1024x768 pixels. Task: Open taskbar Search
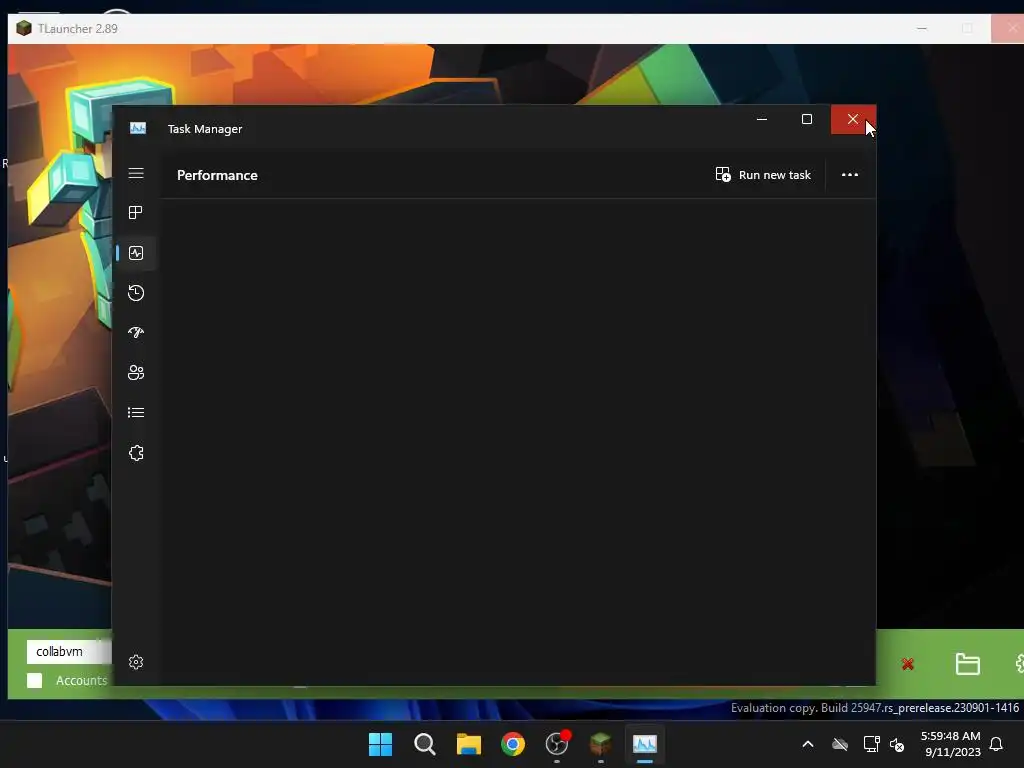(x=424, y=744)
